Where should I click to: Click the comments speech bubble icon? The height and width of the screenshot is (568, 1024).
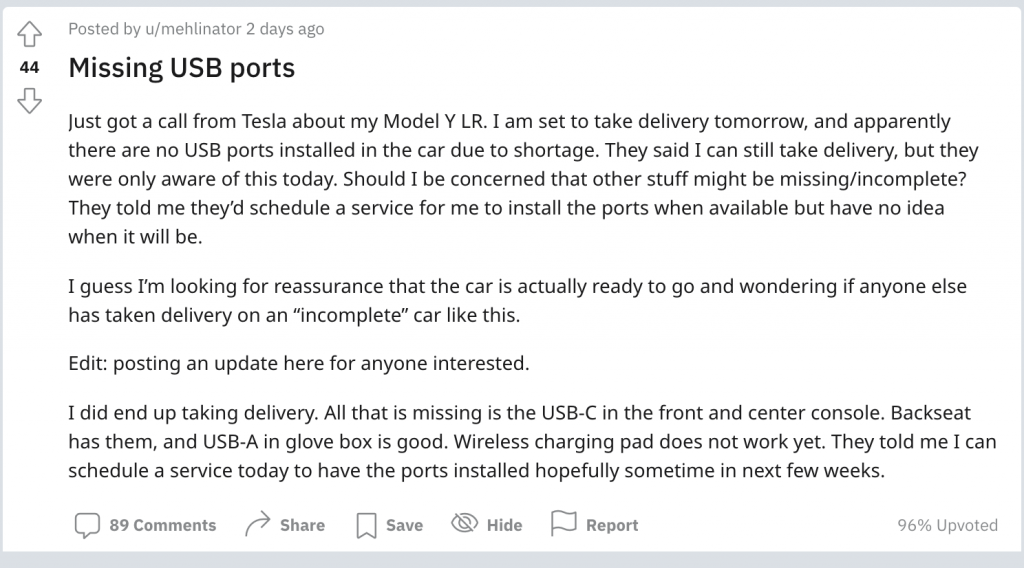click(x=87, y=524)
